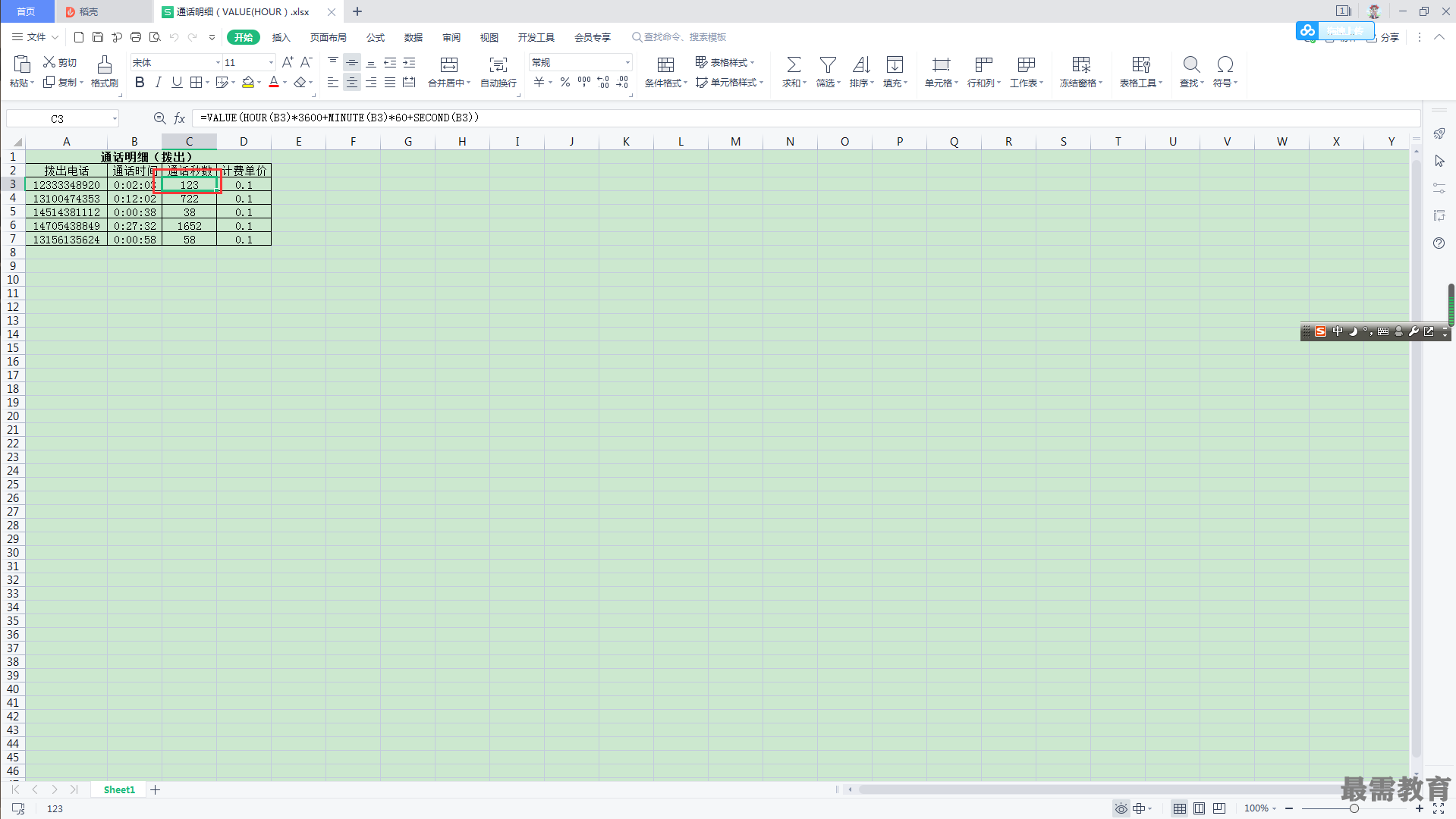The image size is (1456, 819).
Task: Toggle Wrap Text (自动换行)
Action: 498,72
